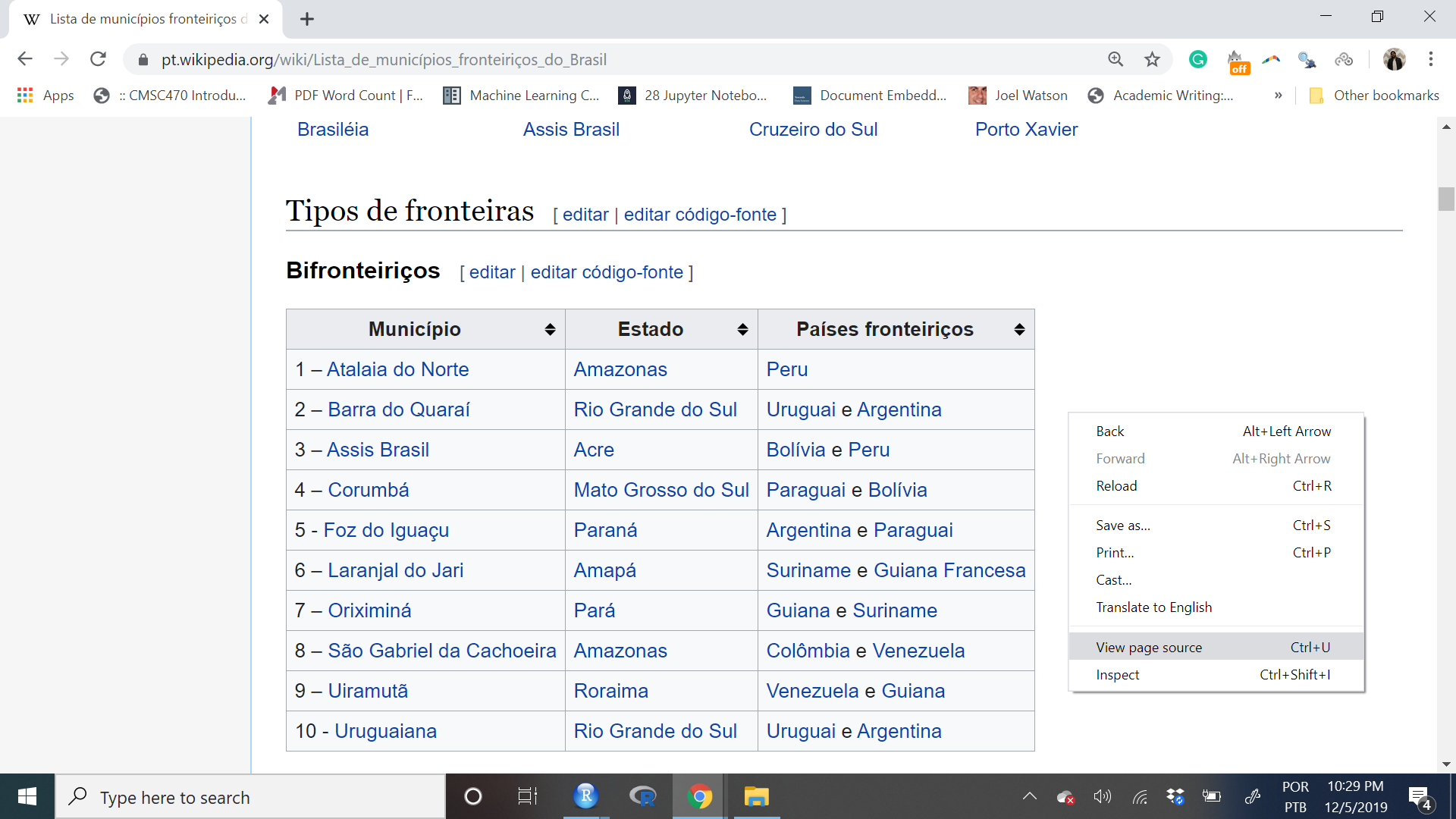This screenshot has height=819, width=1456.
Task: Click the Apps grid icon in bookmarks bar
Action: tap(25, 95)
